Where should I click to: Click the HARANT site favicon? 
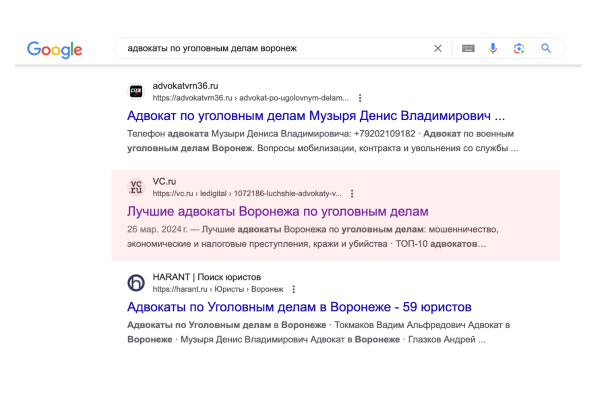[136, 283]
